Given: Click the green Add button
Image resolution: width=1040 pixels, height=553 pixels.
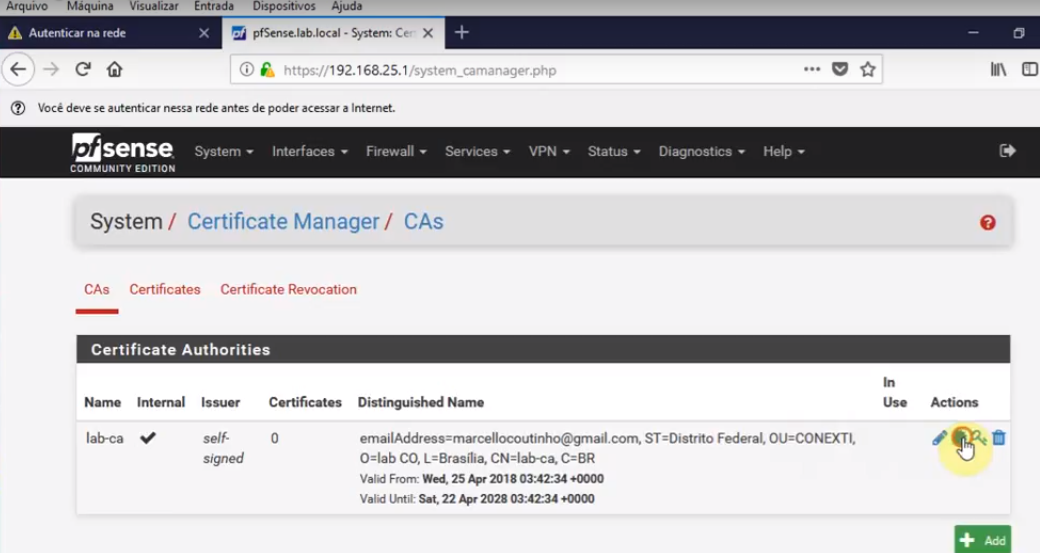Looking at the screenshot, I should click(x=982, y=539).
